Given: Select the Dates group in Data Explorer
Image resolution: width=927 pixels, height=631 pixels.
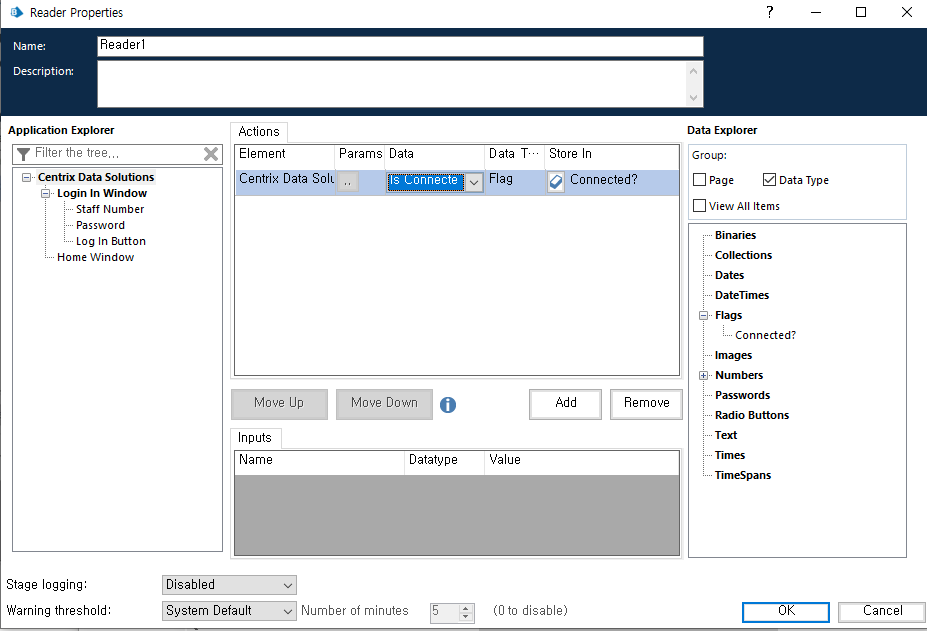Looking at the screenshot, I should pos(729,276).
